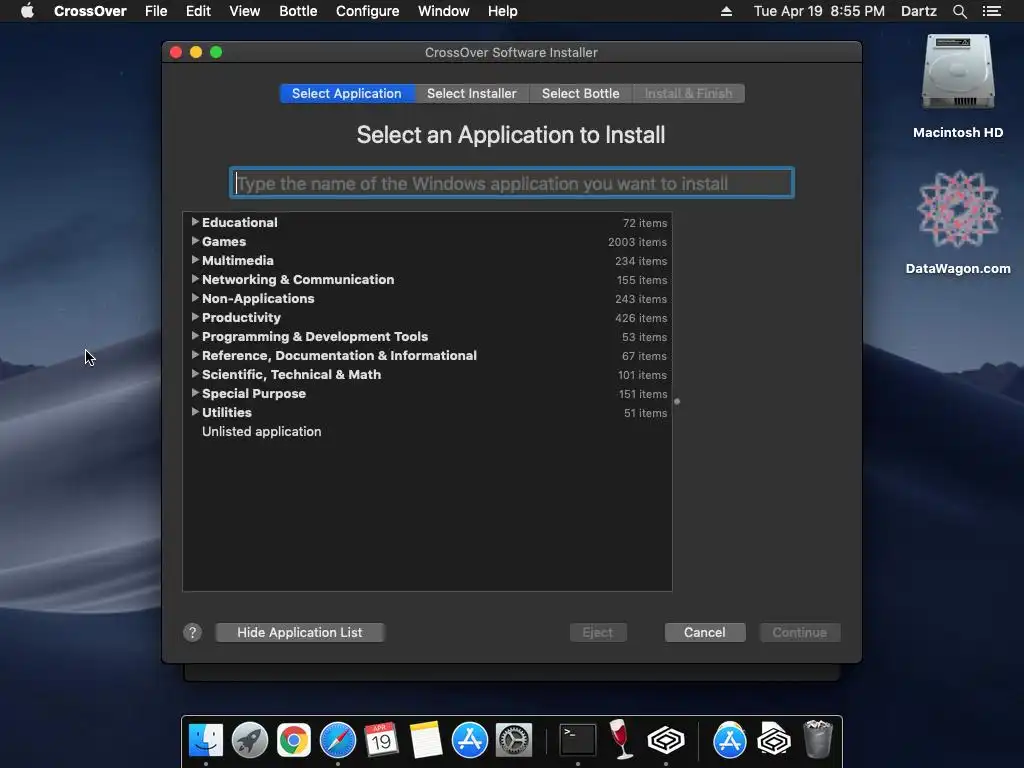Expand the Non-Applications category
The image size is (1024, 768).
[x=195, y=298]
